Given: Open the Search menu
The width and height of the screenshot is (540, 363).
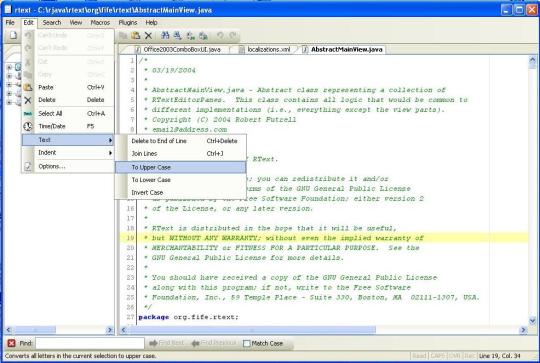Looking at the screenshot, I should [52, 23].
